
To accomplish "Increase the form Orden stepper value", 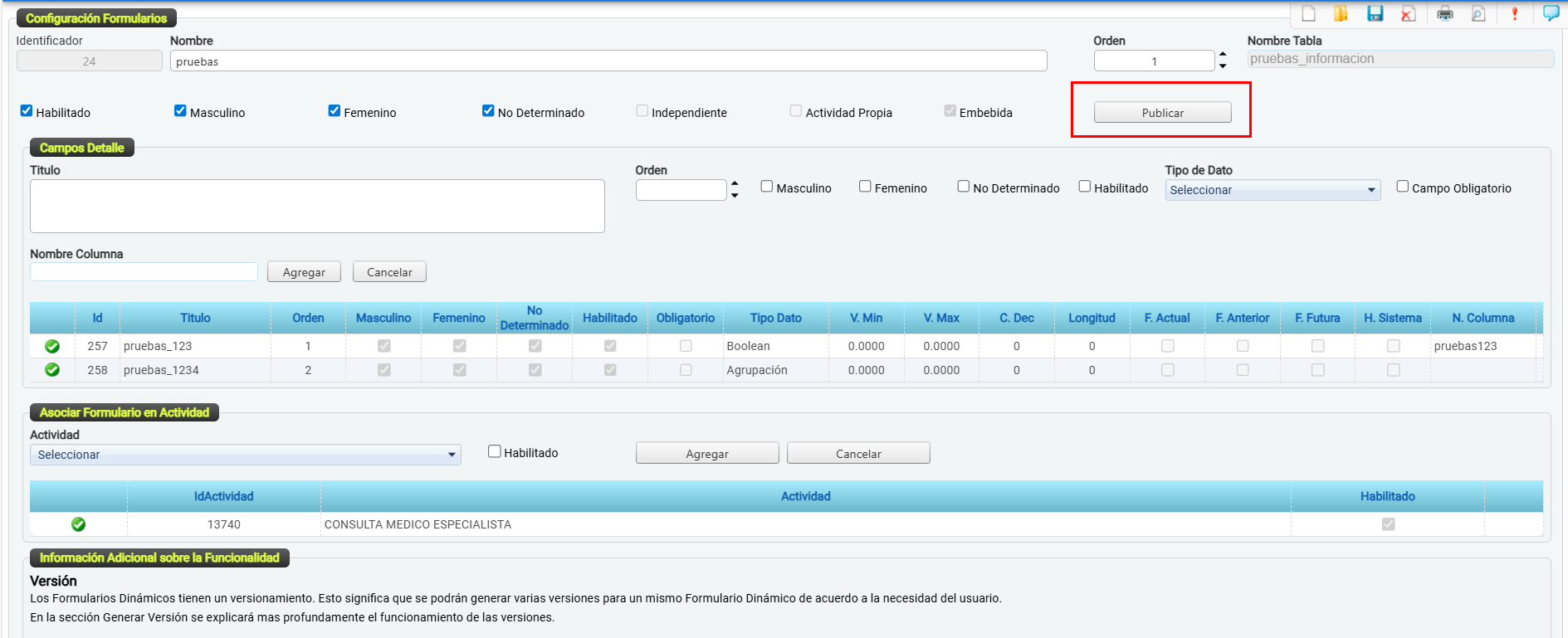I will click(x=1223, y=56).
